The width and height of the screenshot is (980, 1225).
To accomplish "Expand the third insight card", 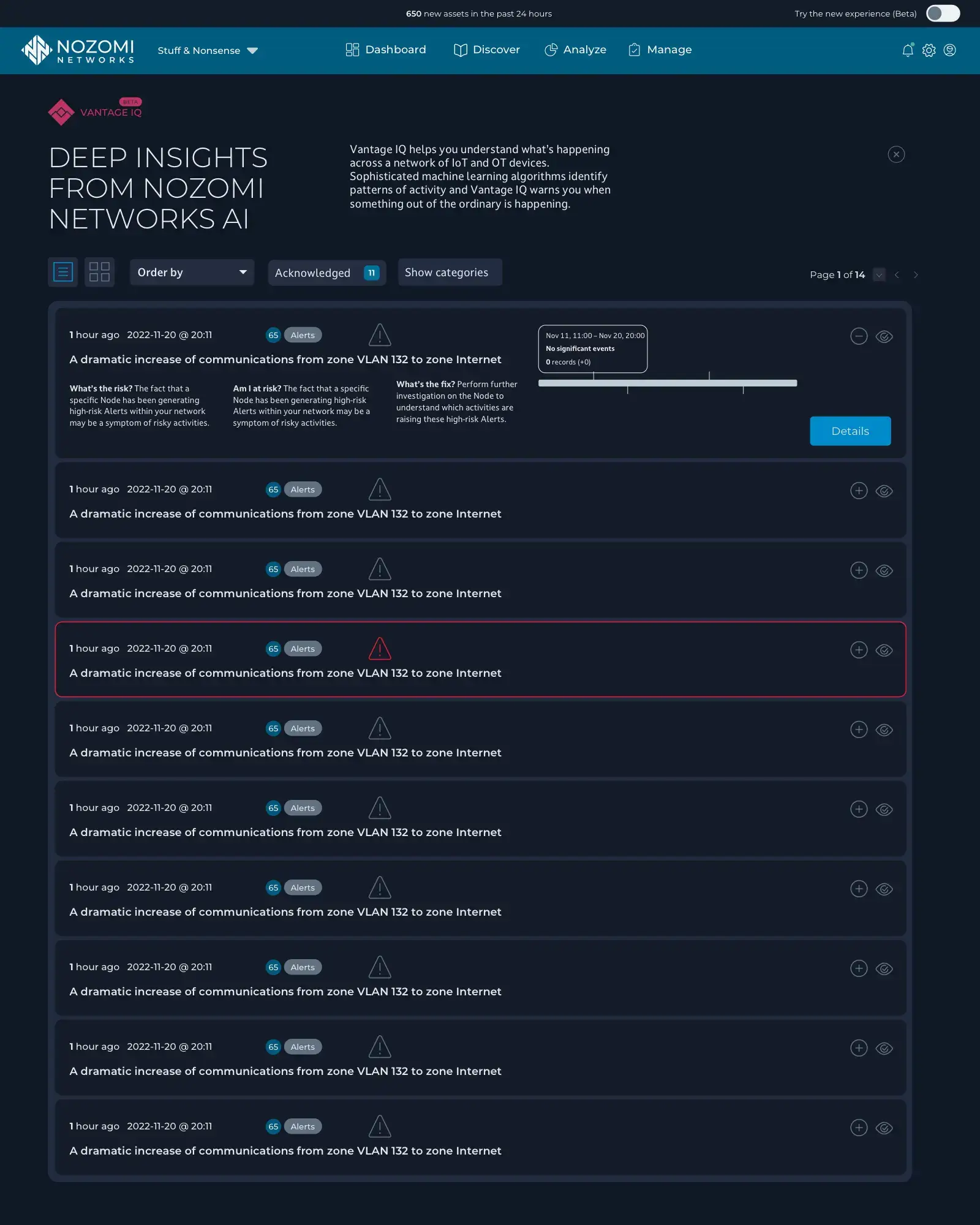I will tap(859, 570).
